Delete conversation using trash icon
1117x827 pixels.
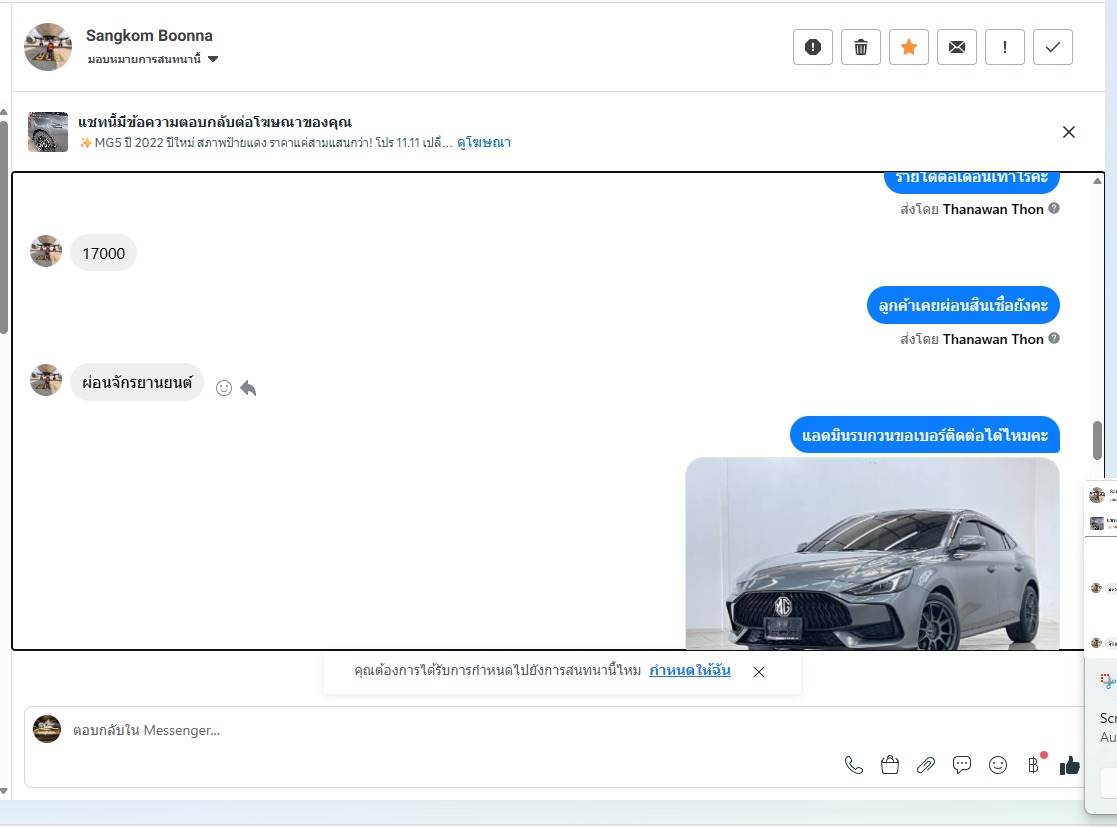tap(861, 47)
